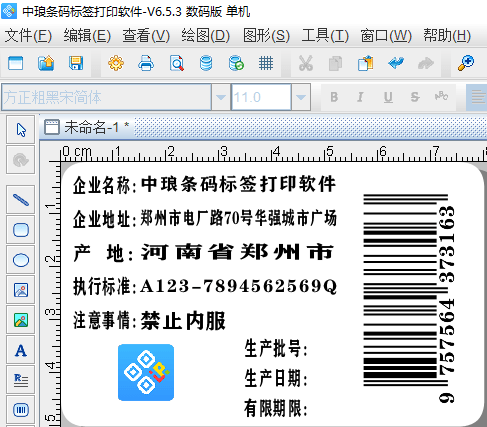Open the 图形(S) menu
The width and height of the screenshot is (487, 427).
[x=266, y=36]
